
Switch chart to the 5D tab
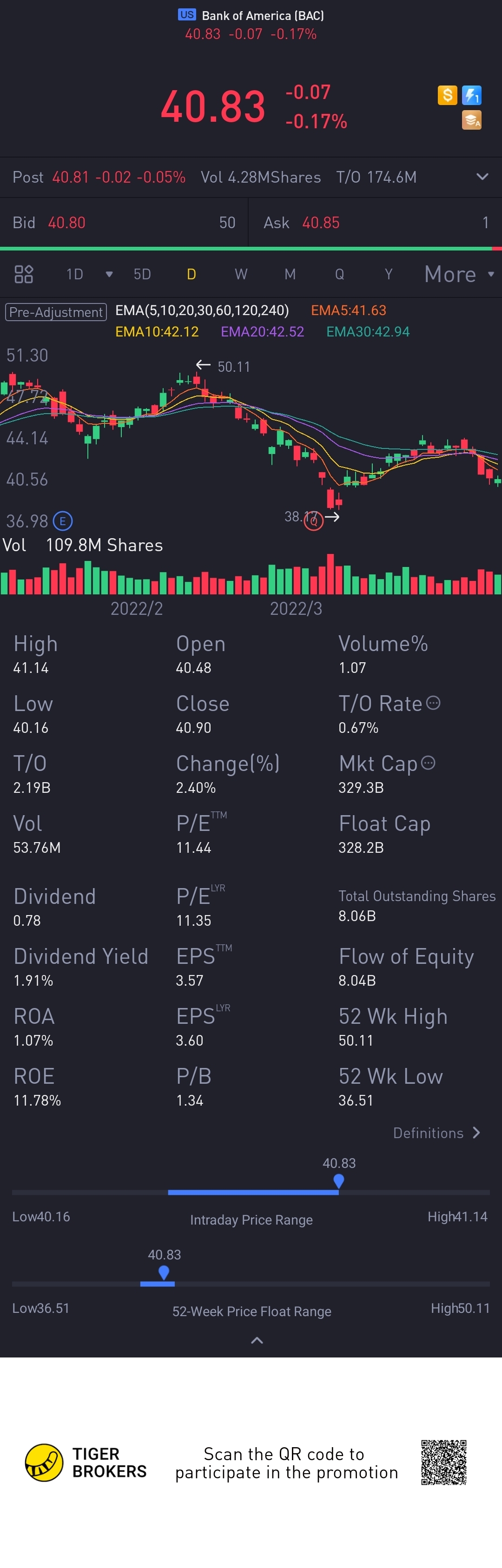click(142, 275)
